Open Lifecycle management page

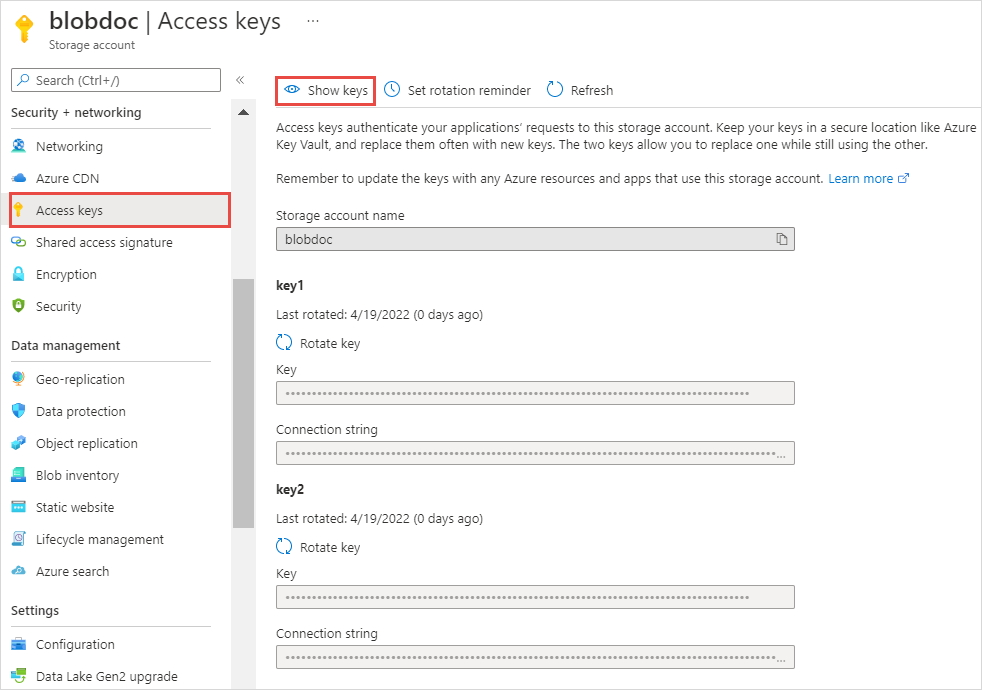coord(100,539)
